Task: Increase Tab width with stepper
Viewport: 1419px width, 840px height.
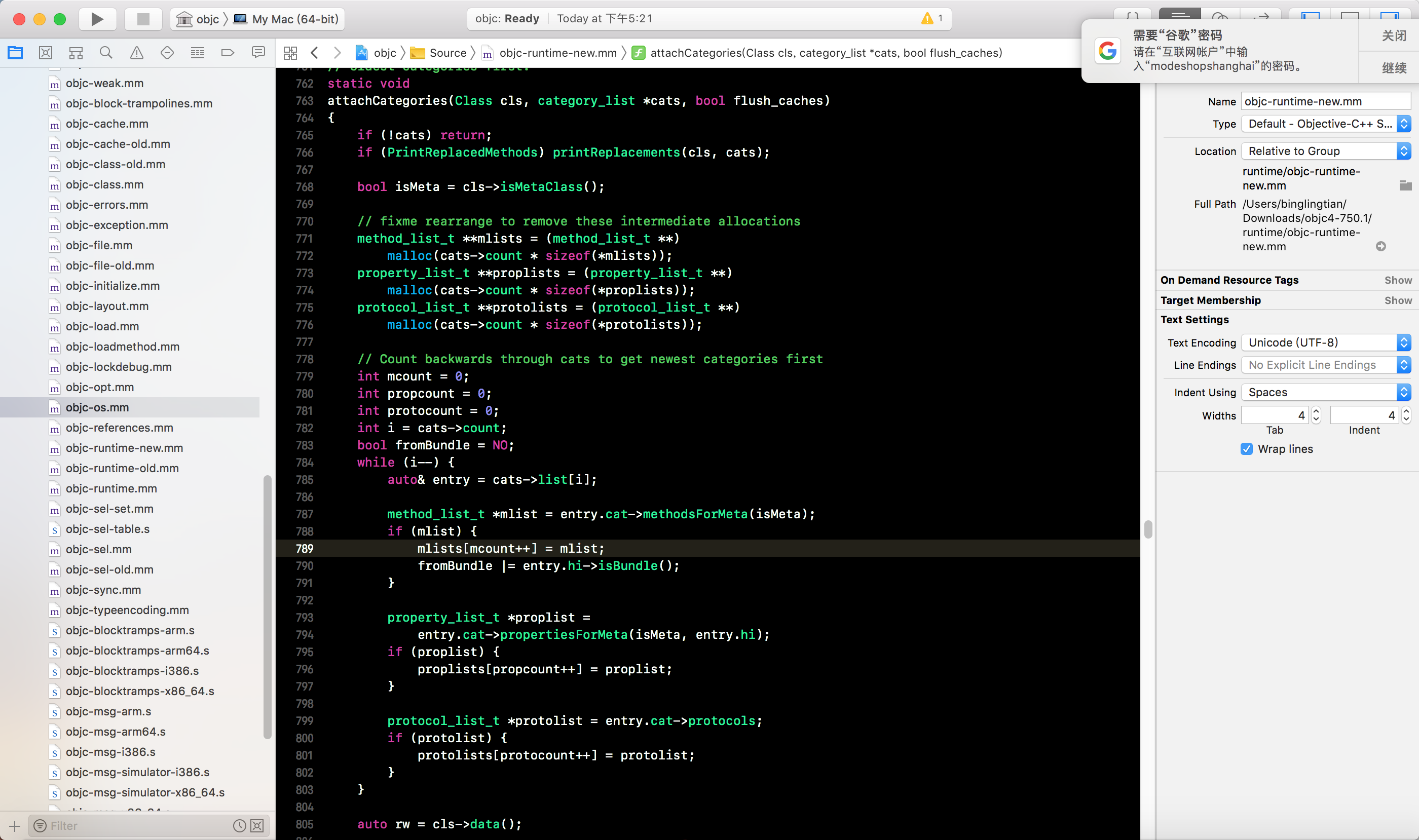Action: tap(1316, 411)
